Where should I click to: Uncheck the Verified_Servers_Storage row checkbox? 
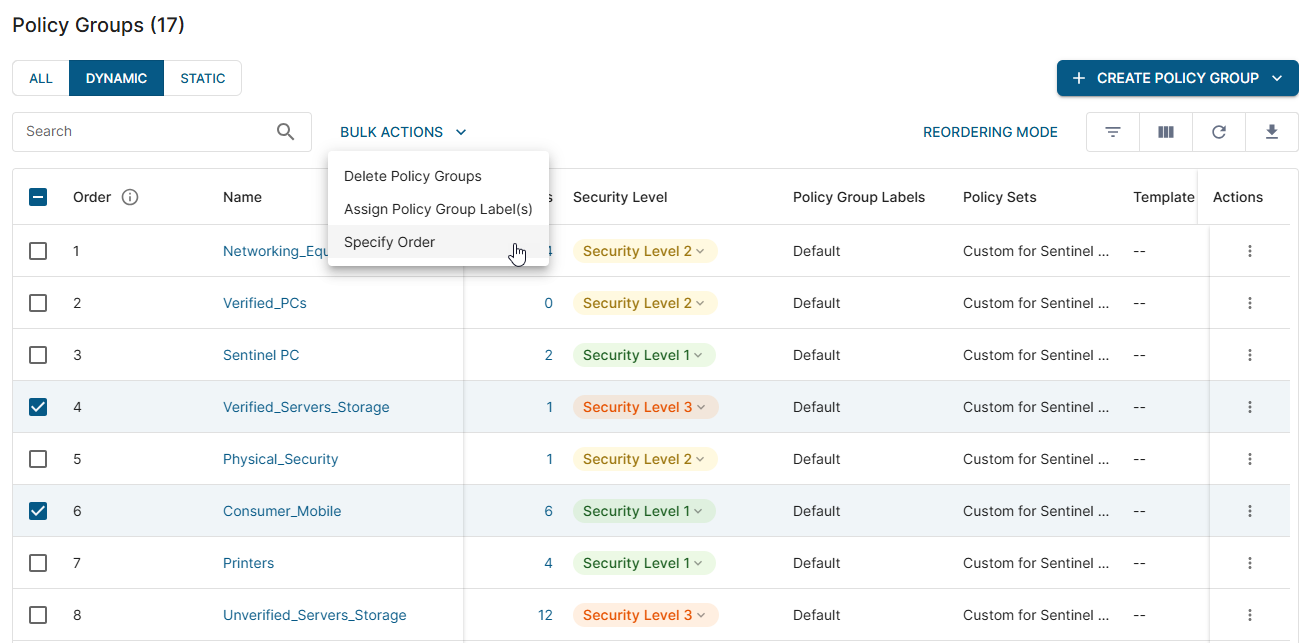[x=38, y=407]
